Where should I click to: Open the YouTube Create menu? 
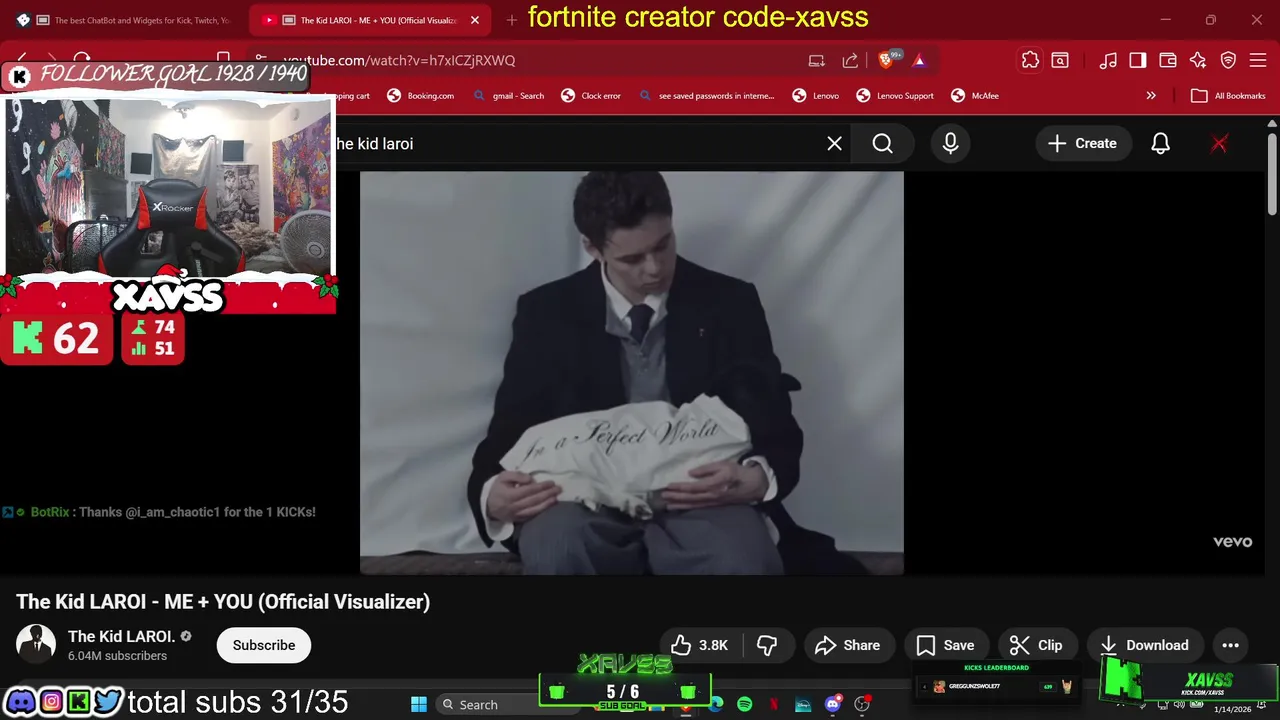(1082, 144)
